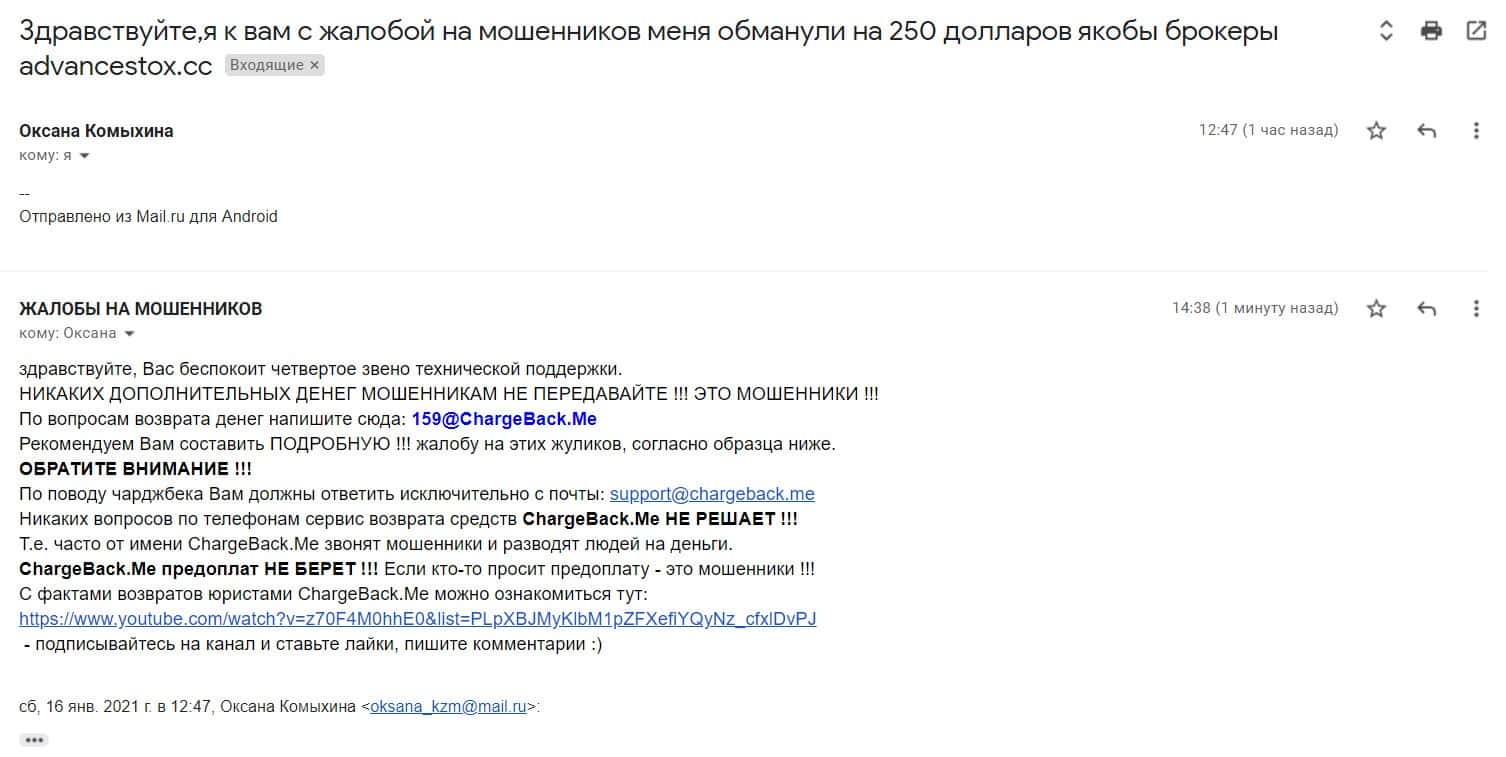This screenshot has height=757, width=1506.
Task: Click the sender name Оксана Комыхина
Action: [x=96, y=131]
